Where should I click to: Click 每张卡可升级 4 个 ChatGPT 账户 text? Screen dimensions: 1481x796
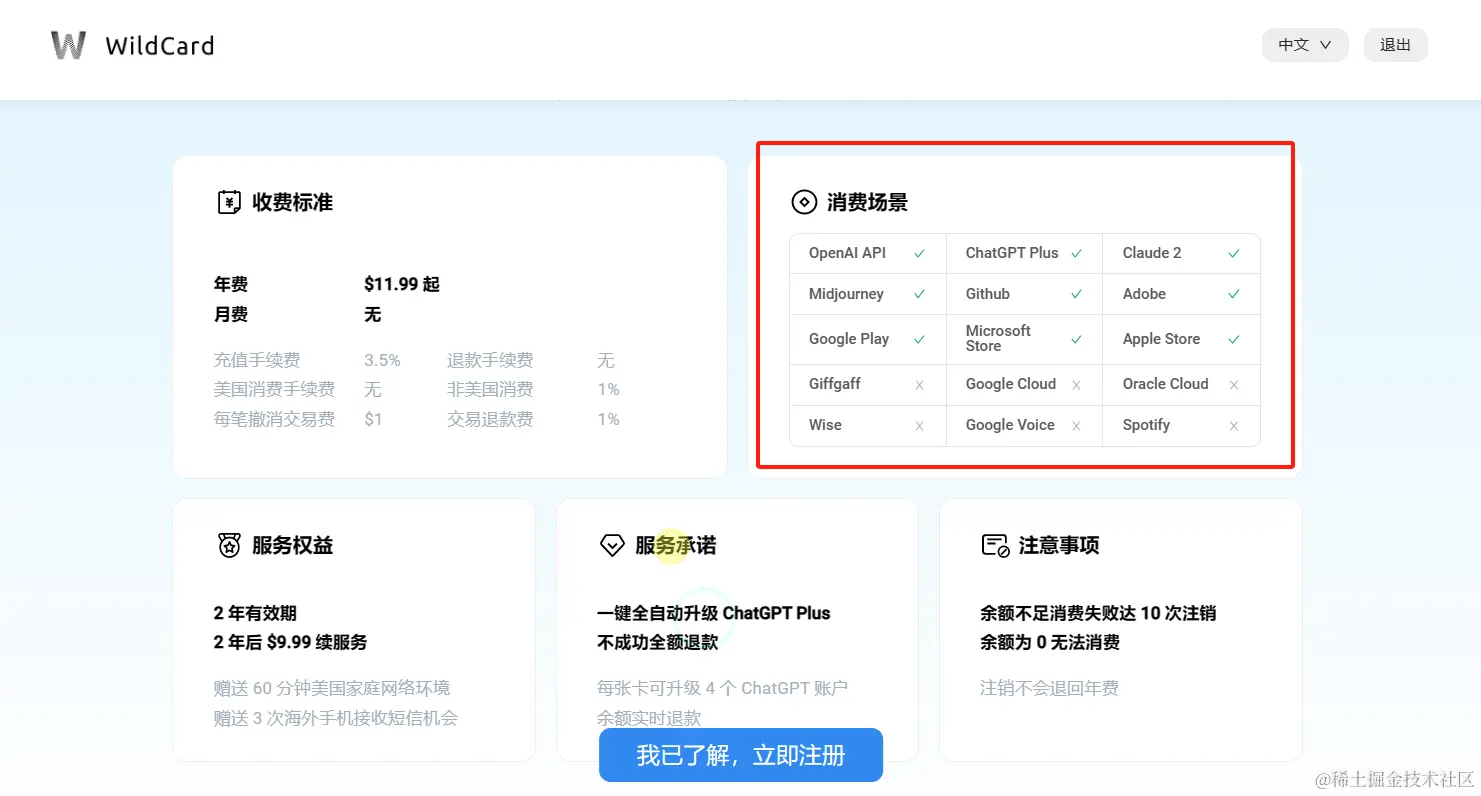pyautogui.click(x=722, y=689)
